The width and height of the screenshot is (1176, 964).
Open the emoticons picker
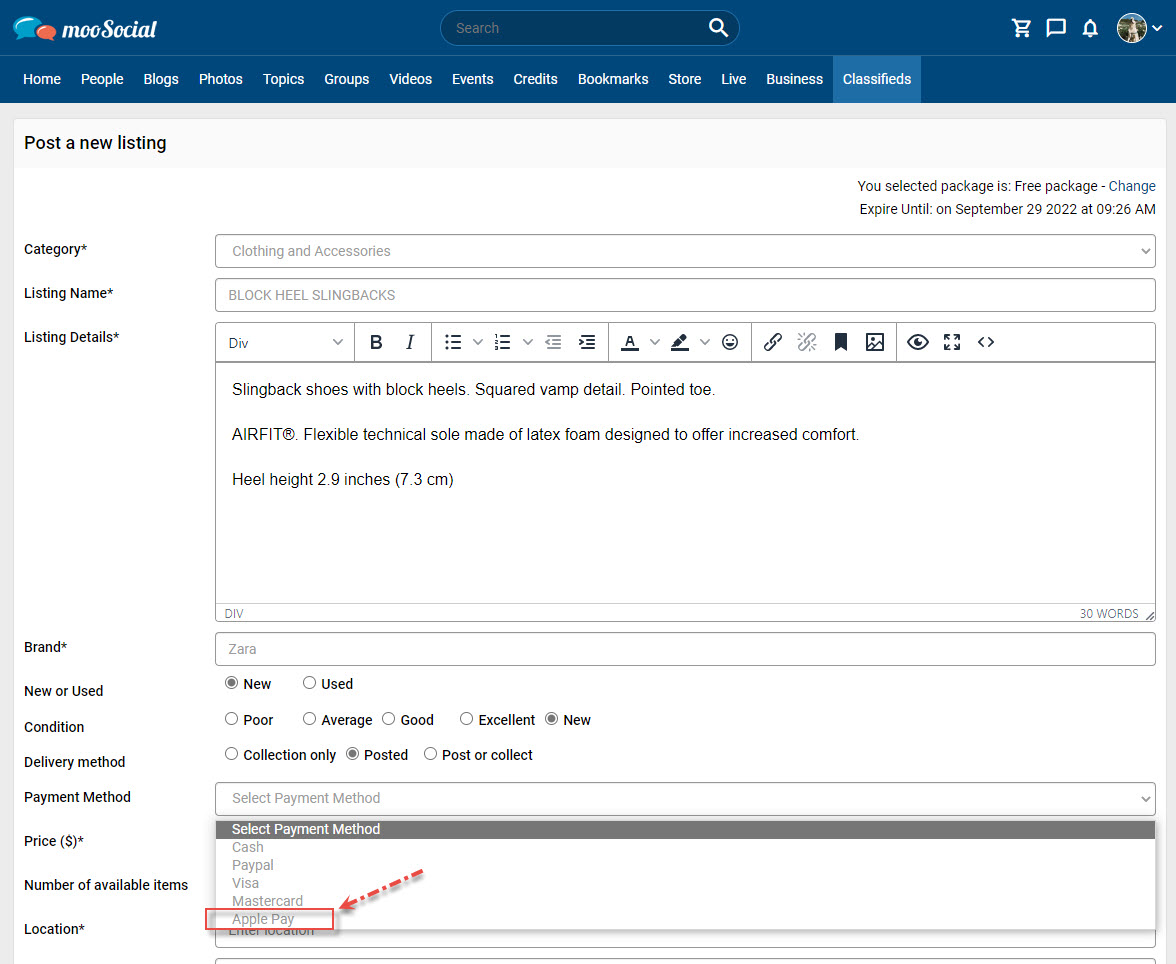click(x=730, y=342)
